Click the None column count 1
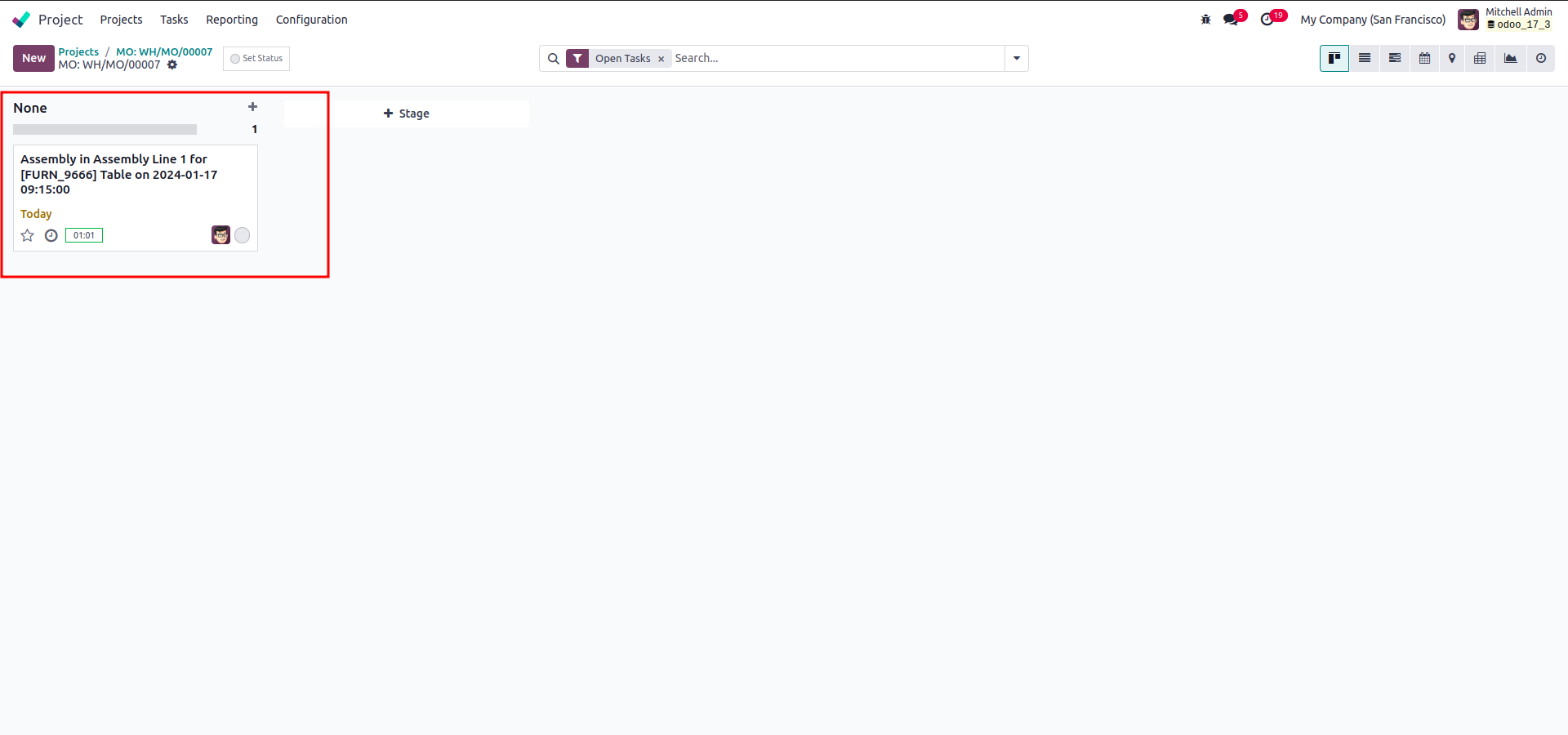 (x=255, y=129)
